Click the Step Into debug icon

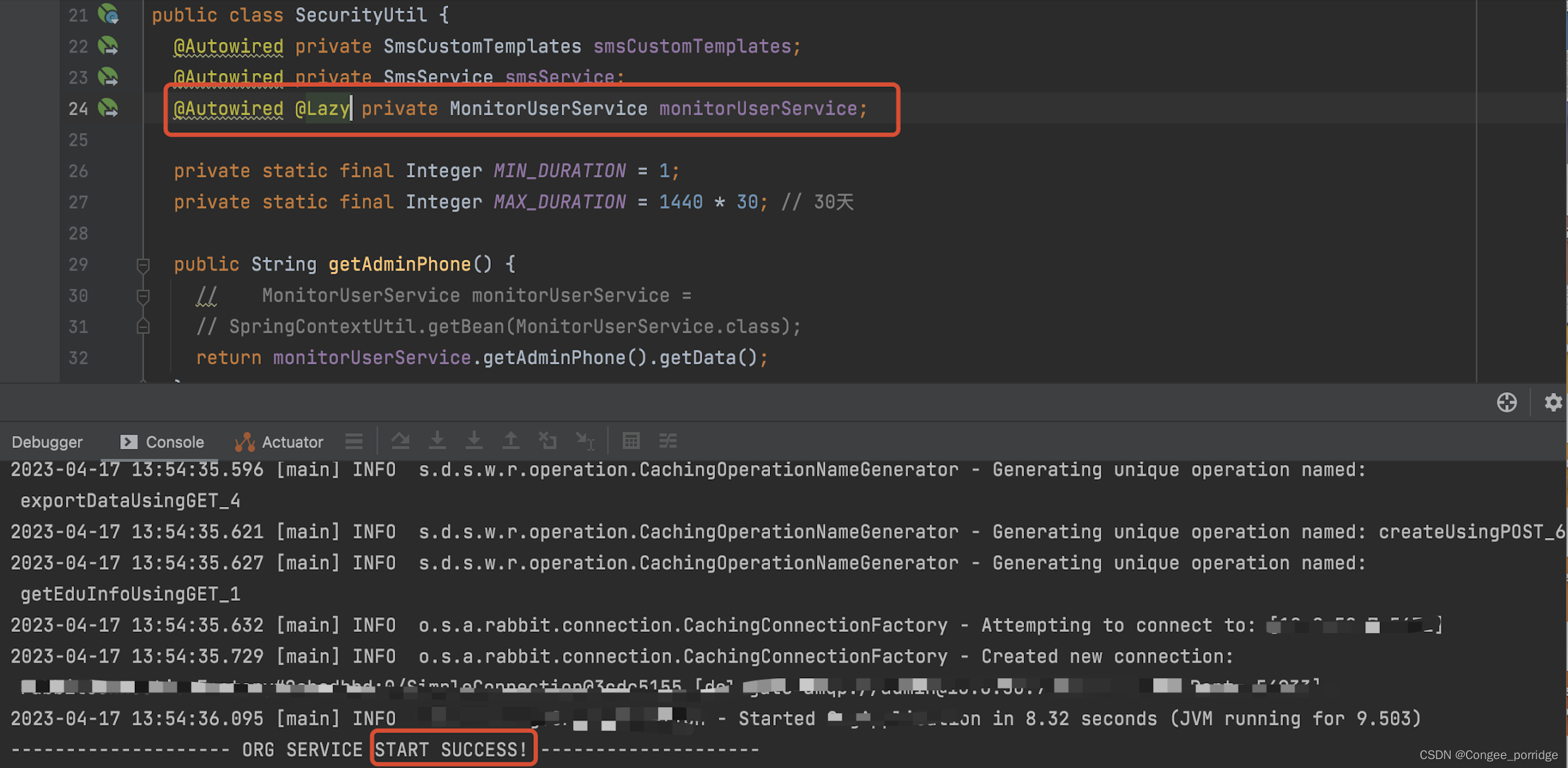437,440
